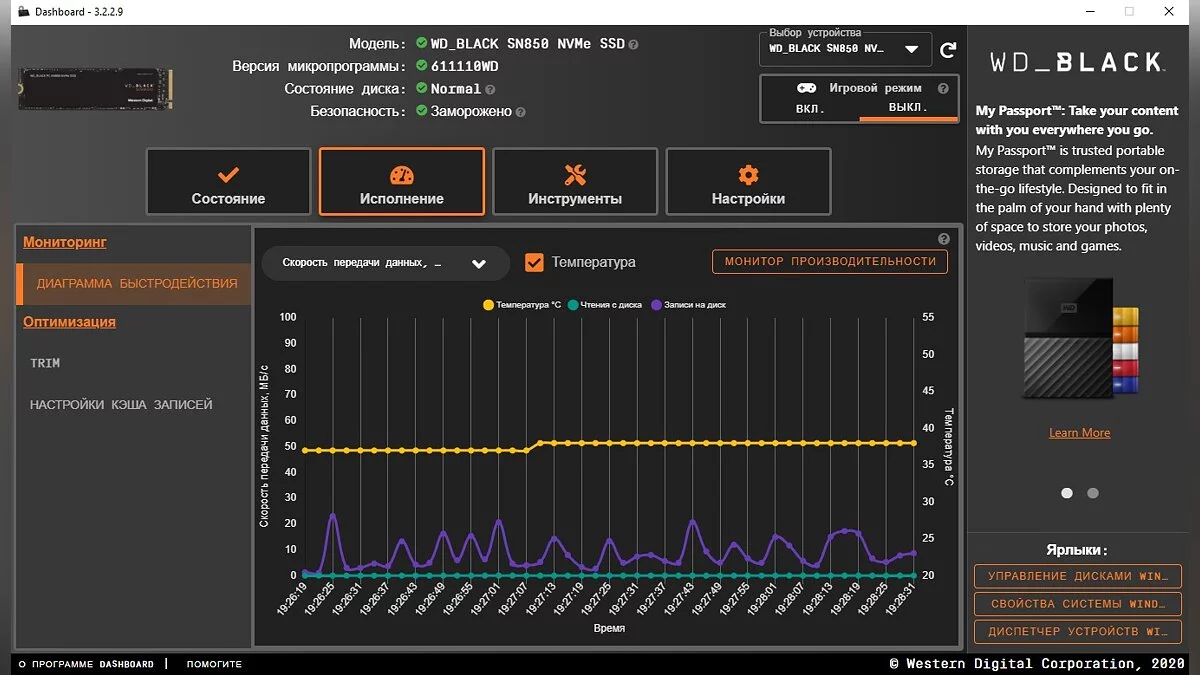Click help icon beside Normal disk state
The height and width of the screenshot is (675, 1200).
[490, 89]
